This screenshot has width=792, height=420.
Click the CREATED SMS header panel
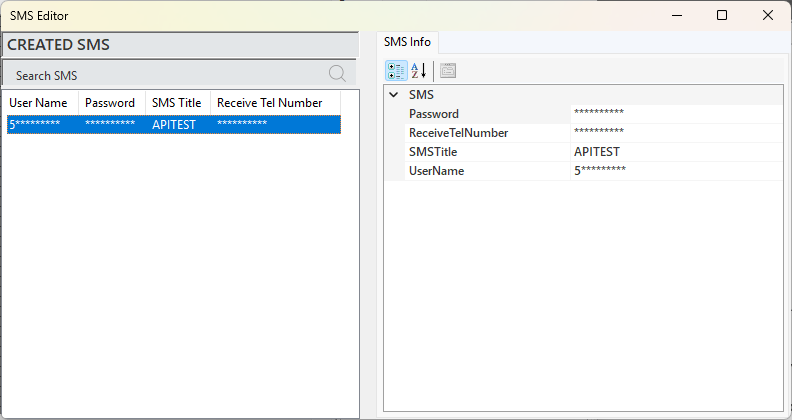[x=180, y=44]
